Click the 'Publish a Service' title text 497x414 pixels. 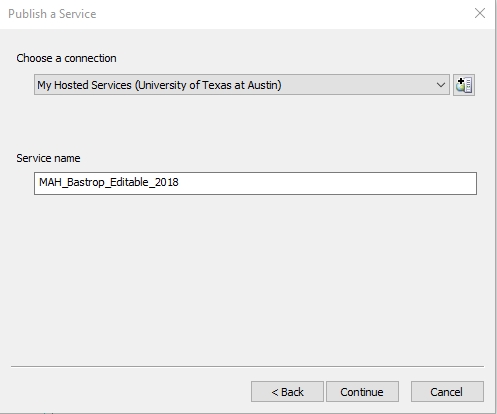pyautogui.click(x=52, y=14)
